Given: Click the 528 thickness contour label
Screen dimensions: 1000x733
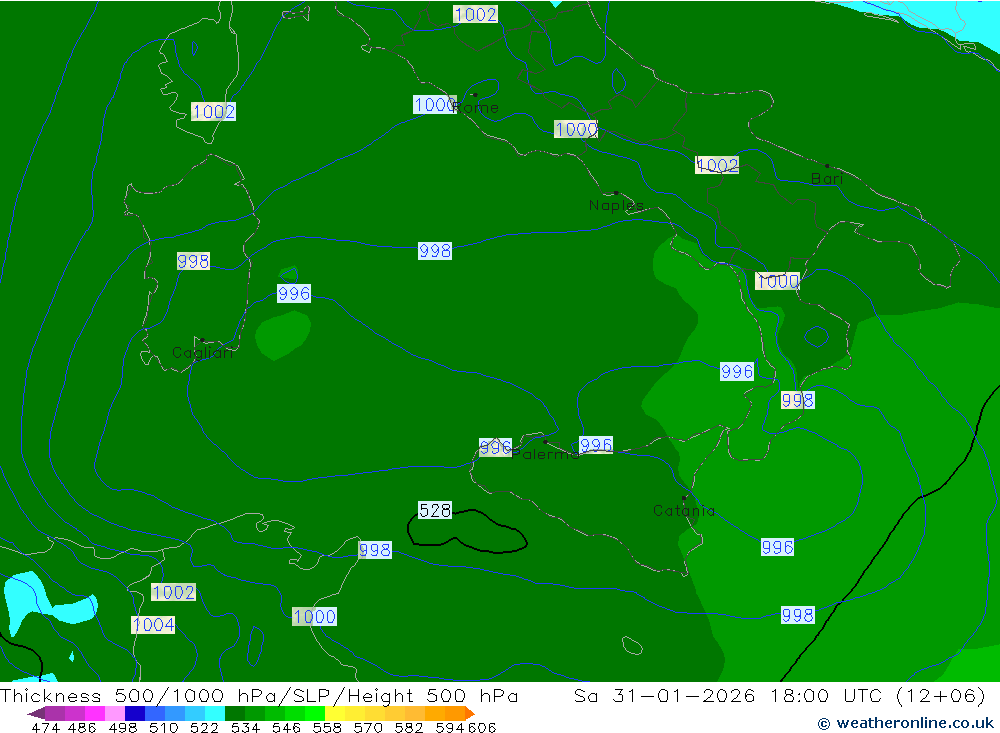Looking at the screenshot, I should click(435, 510).
